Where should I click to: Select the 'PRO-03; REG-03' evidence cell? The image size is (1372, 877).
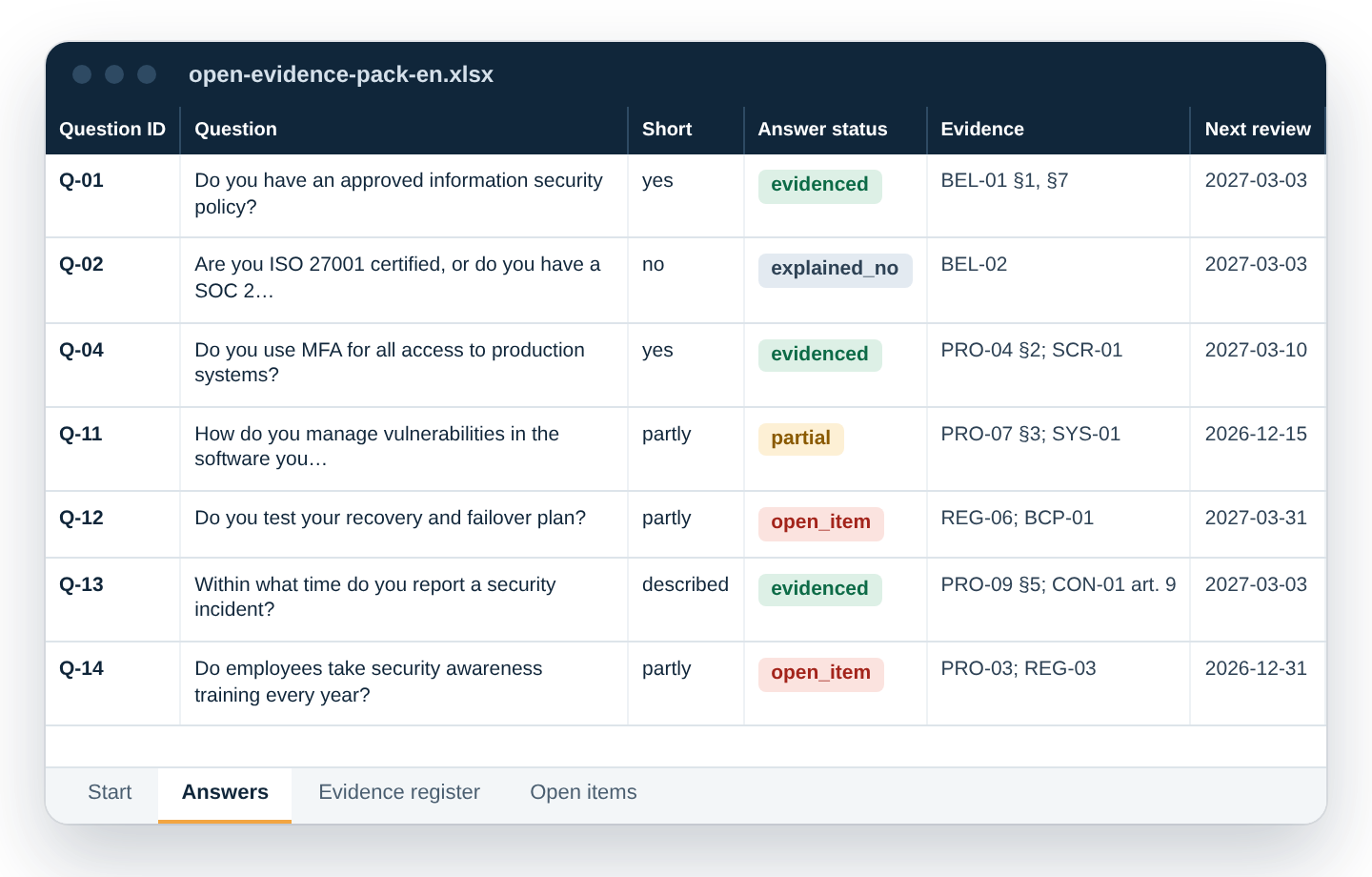pyautogui.click(x=1059, y=683)
